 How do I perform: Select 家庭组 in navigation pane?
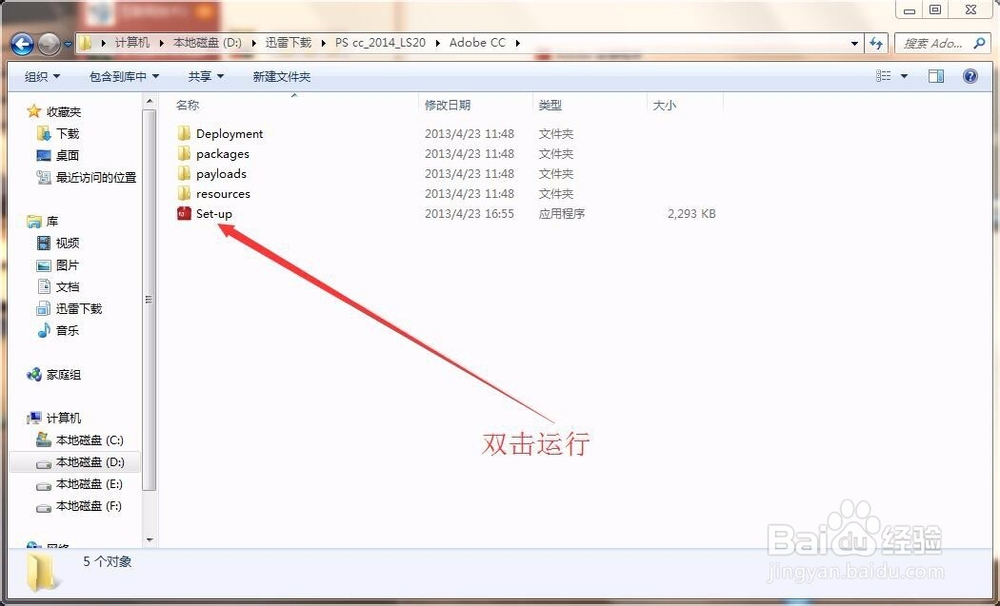point(64,374)
